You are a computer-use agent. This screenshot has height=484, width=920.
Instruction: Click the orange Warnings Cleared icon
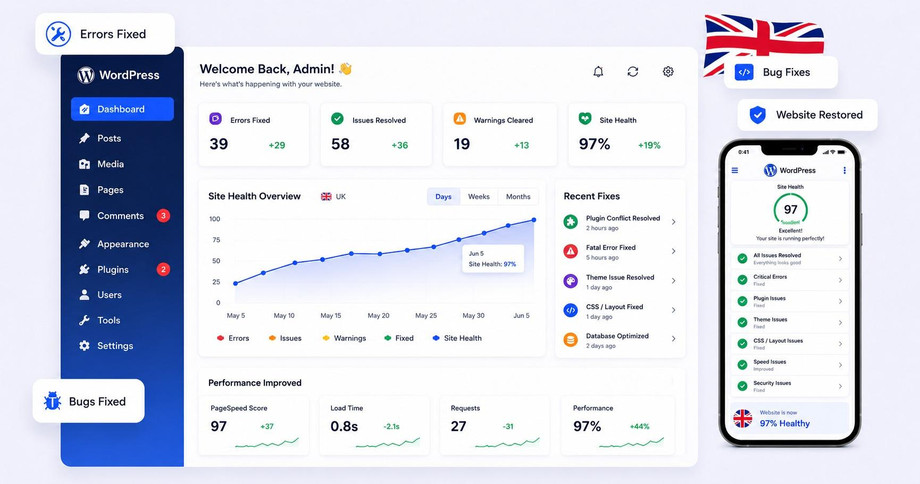(459, 119)
